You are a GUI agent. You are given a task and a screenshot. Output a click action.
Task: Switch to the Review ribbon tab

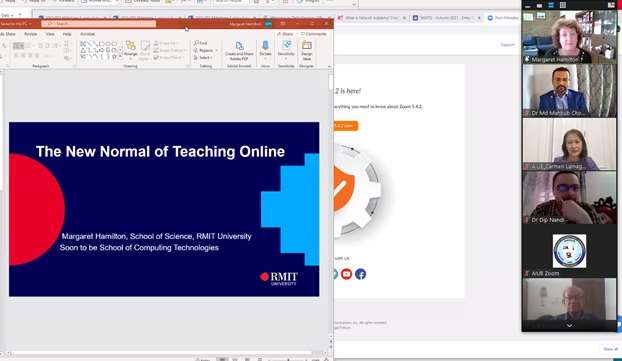pyautogui.click(x=31, y=34)
